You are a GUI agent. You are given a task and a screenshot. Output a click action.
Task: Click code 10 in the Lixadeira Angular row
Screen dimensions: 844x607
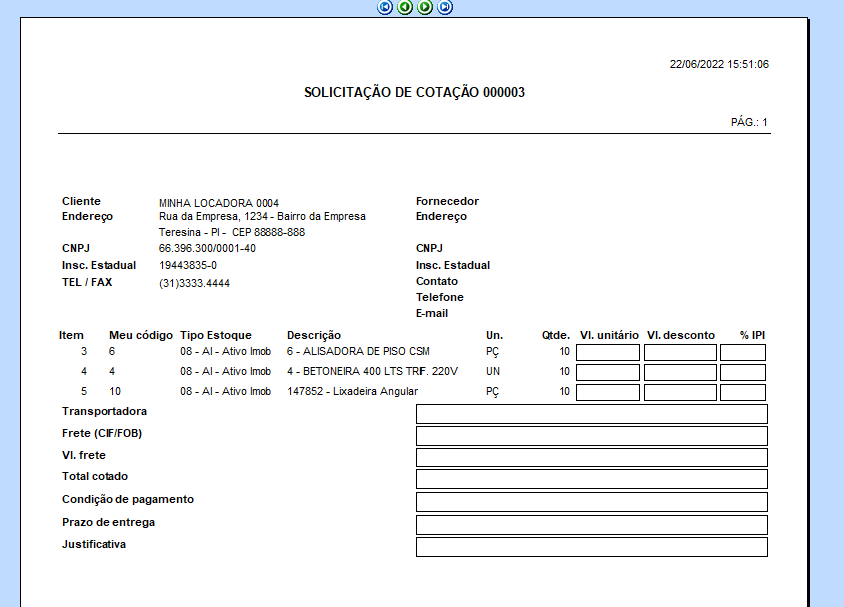(115, 391)
